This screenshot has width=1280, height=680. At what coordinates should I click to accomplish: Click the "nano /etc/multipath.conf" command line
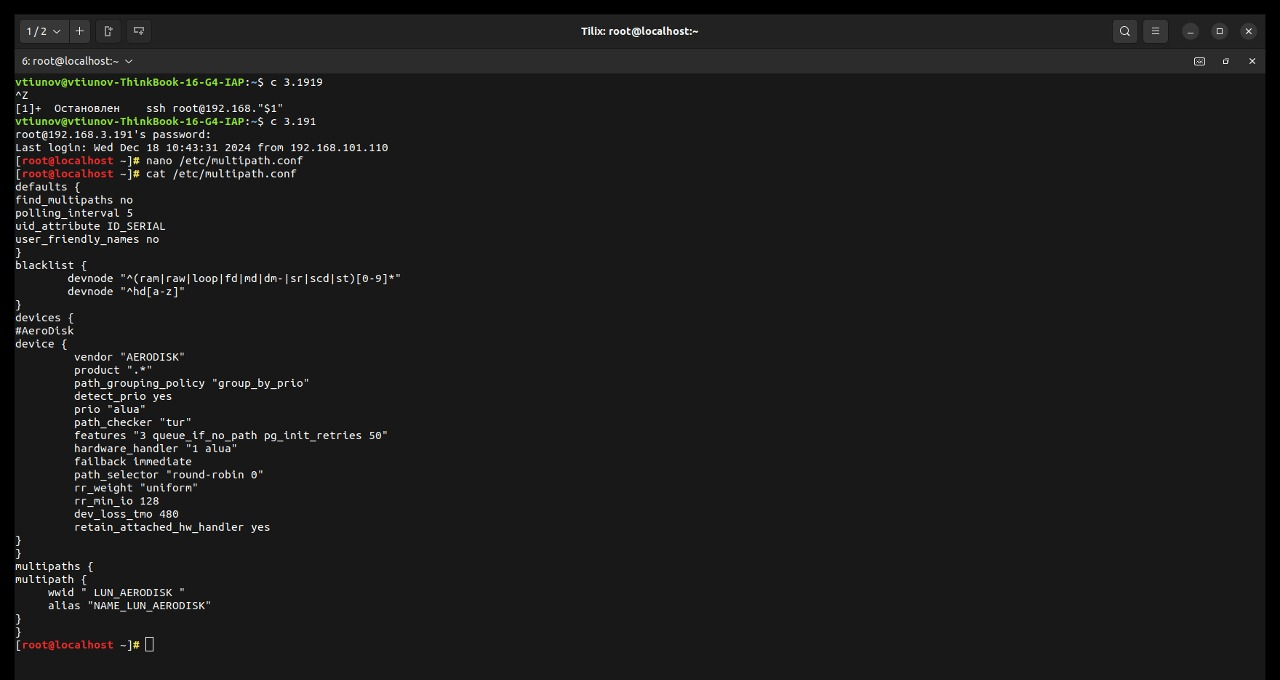[x=224, y=161]
